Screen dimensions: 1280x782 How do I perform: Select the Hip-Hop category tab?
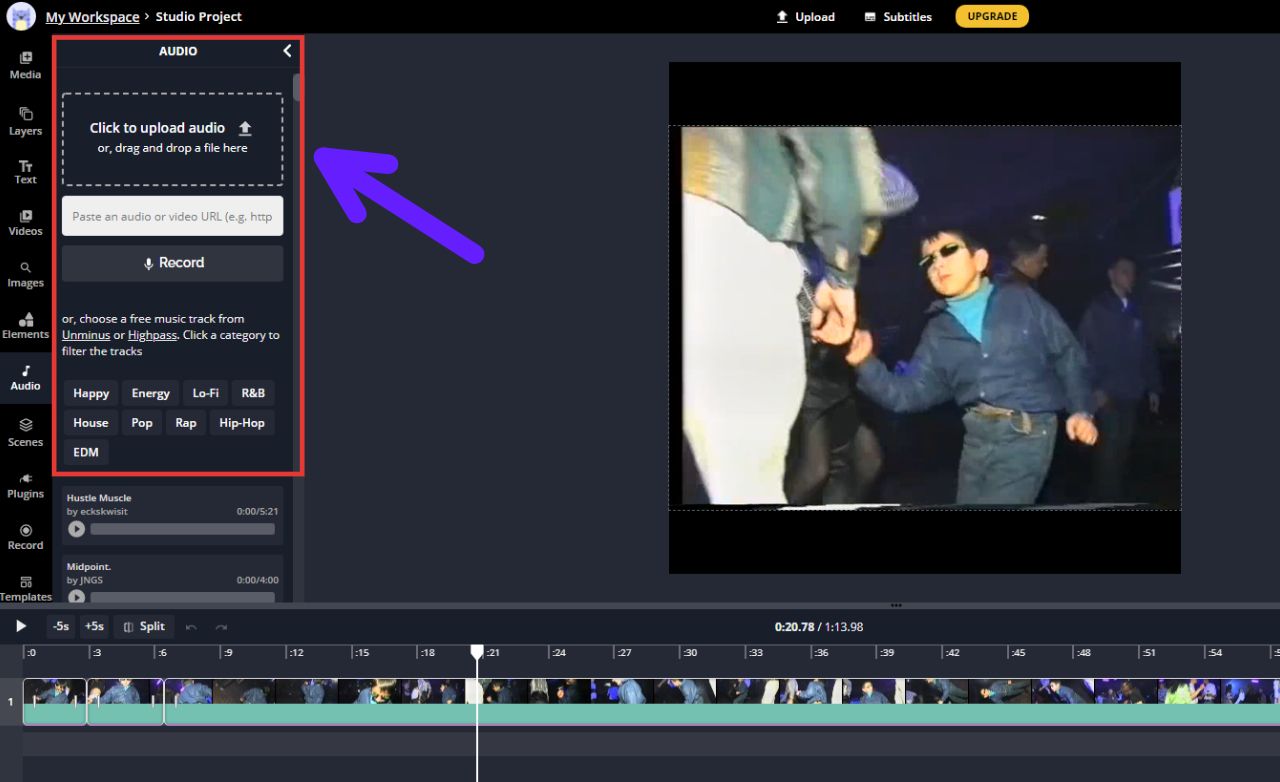pos(242,422)
